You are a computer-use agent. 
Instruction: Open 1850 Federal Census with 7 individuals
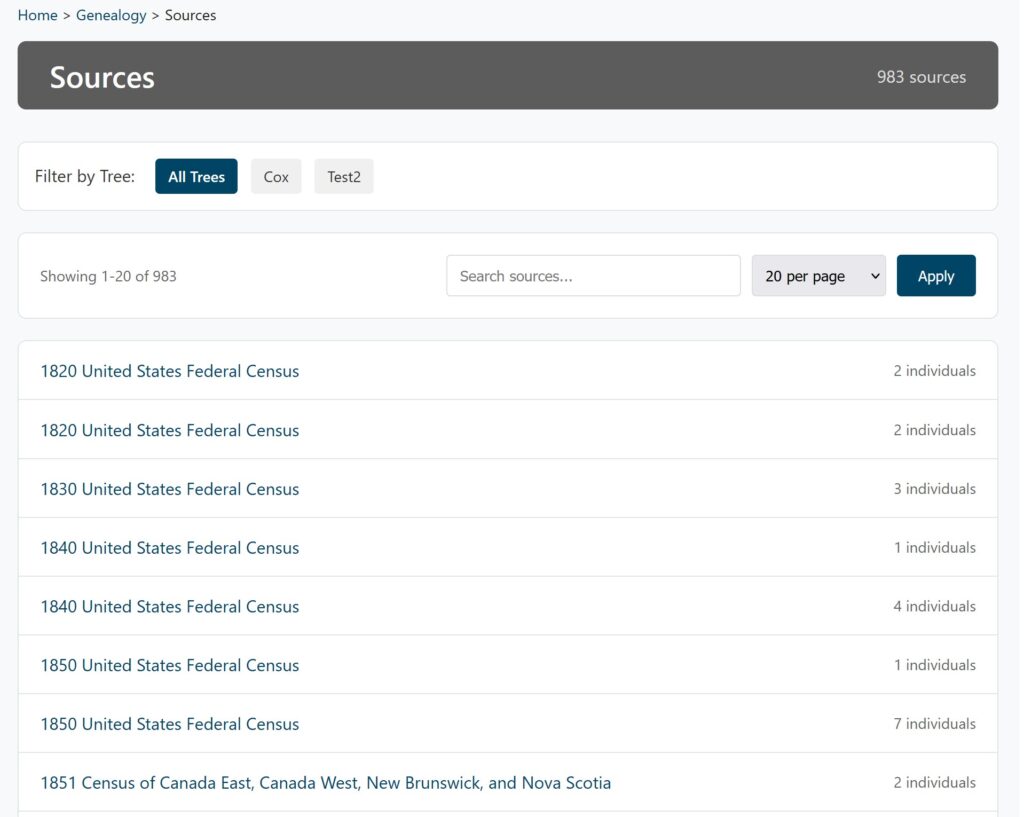169,724
